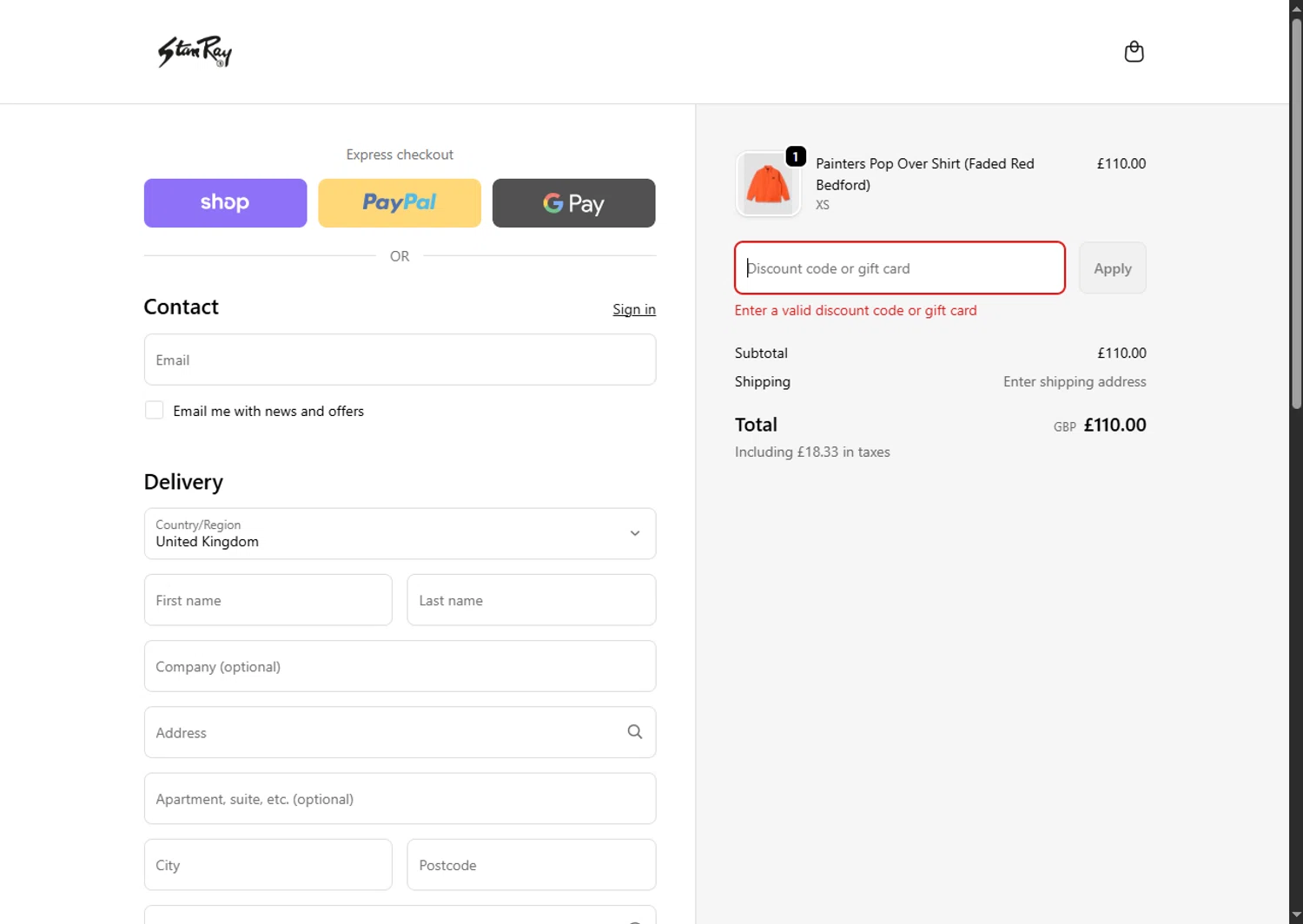Click the scrollbar down arrow
1303x924 pixels.
click(x=1296, y=916)
